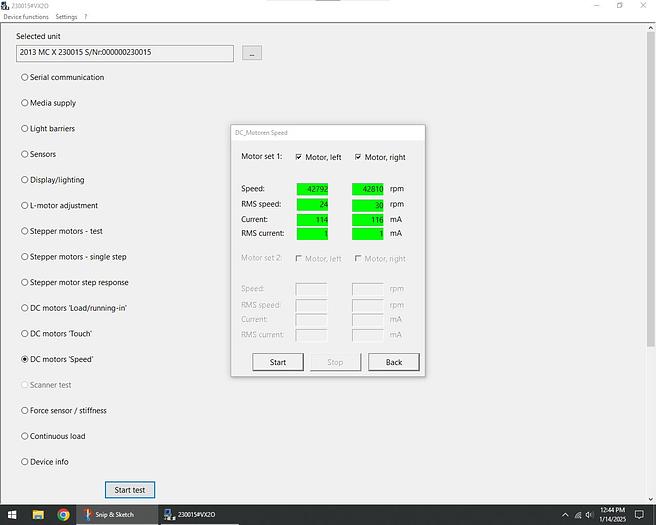Screen dimensions: 656x525
Task: Uncheck the Motor, left checkbox in set 1
Action: coord(298,157)
